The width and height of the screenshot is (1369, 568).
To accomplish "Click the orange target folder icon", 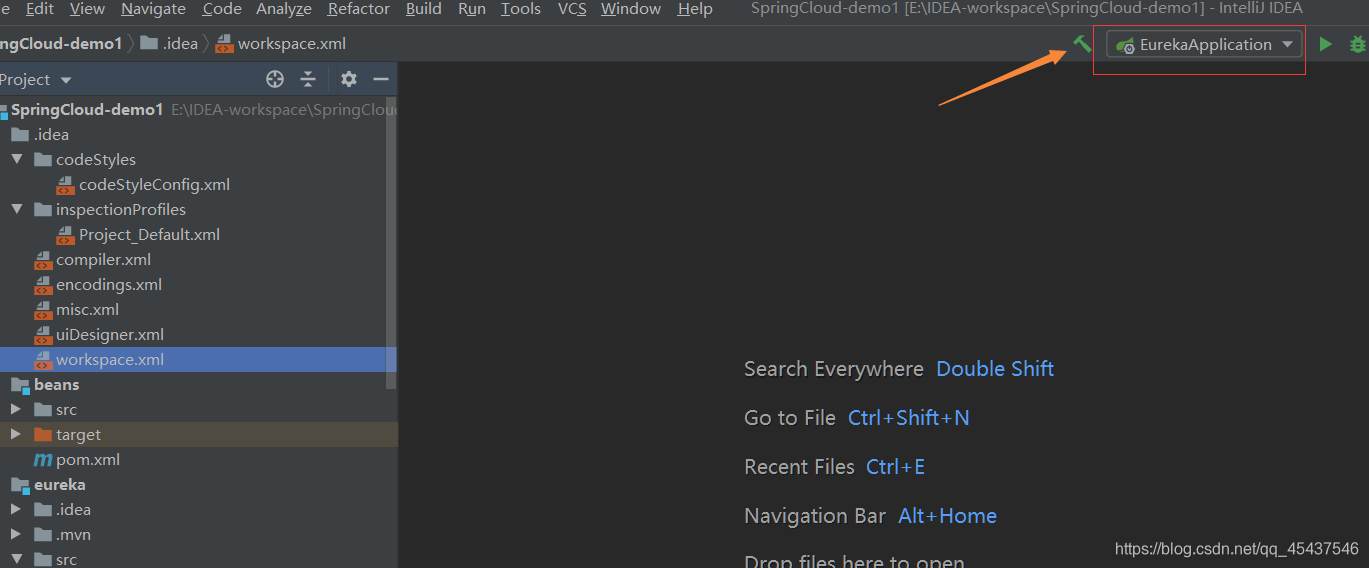I will 43,435.
